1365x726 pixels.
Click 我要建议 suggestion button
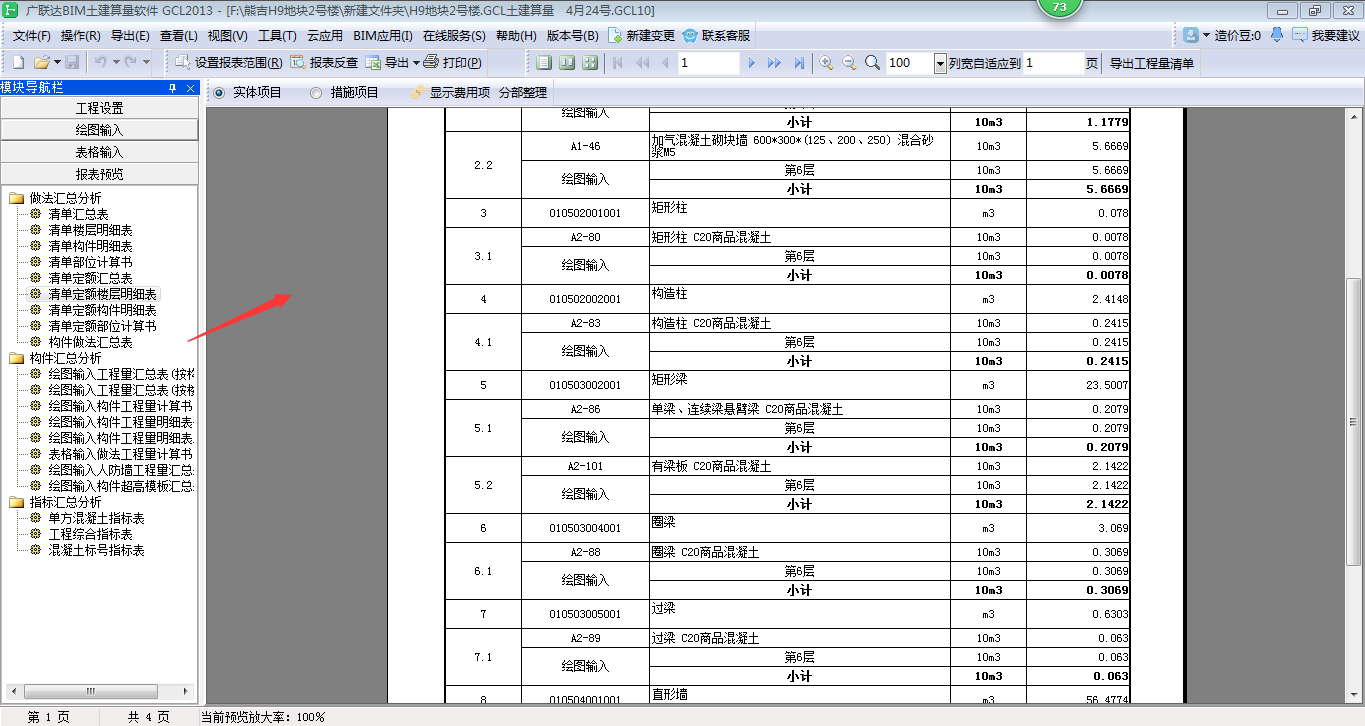coord(1326,35)
